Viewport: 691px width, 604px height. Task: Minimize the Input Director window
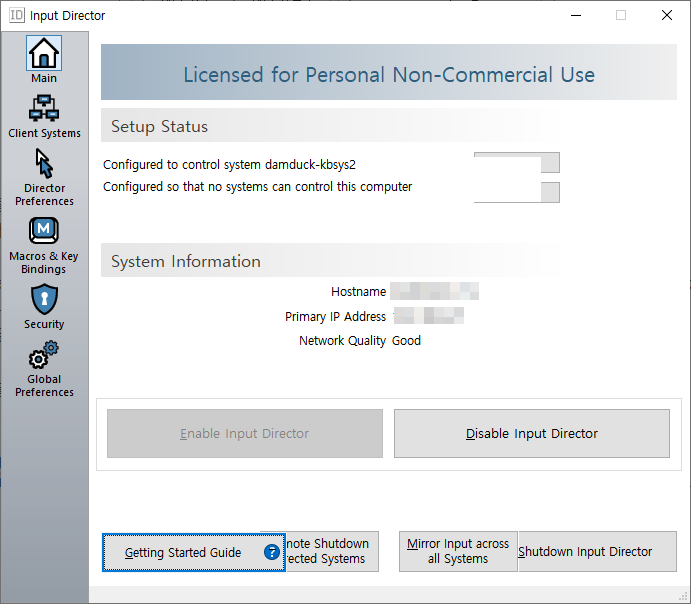pyautogui.click(x=576, y=15)
